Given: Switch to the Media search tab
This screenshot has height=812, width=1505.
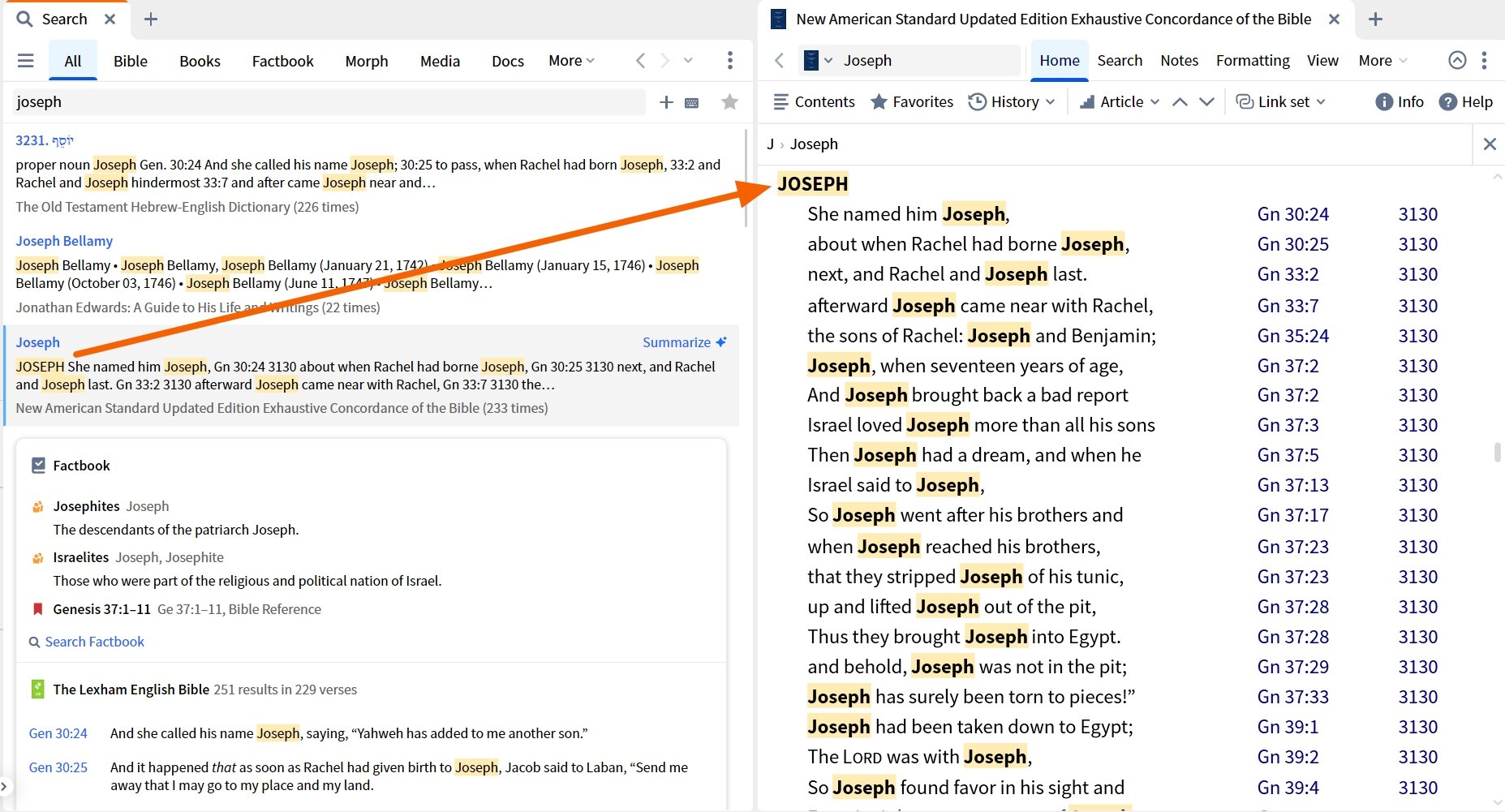Looking at the screenshot, I should point(440,61).
